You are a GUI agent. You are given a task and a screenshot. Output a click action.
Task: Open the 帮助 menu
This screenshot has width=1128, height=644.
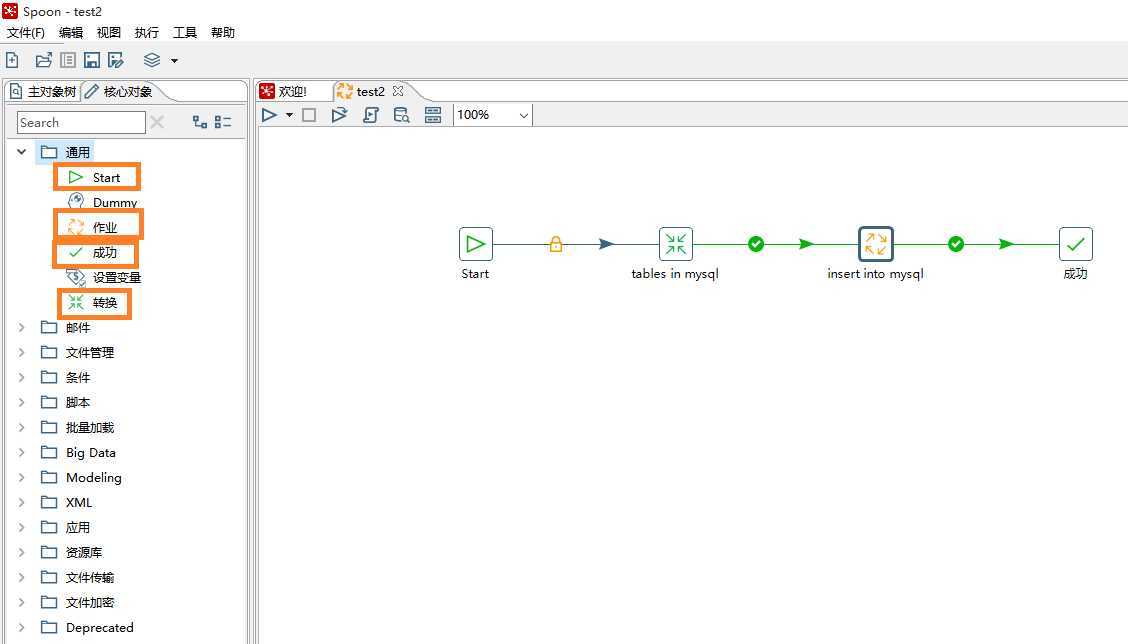click(x=223, y=32)
